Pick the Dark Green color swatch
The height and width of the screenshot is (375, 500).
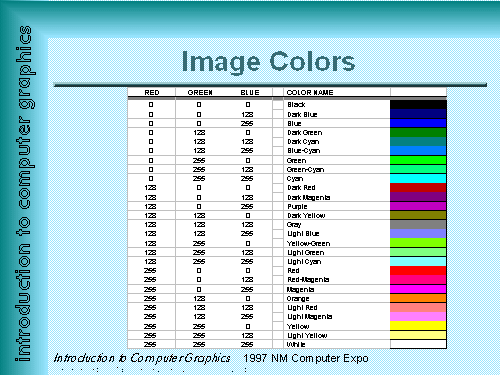point(418,132)
